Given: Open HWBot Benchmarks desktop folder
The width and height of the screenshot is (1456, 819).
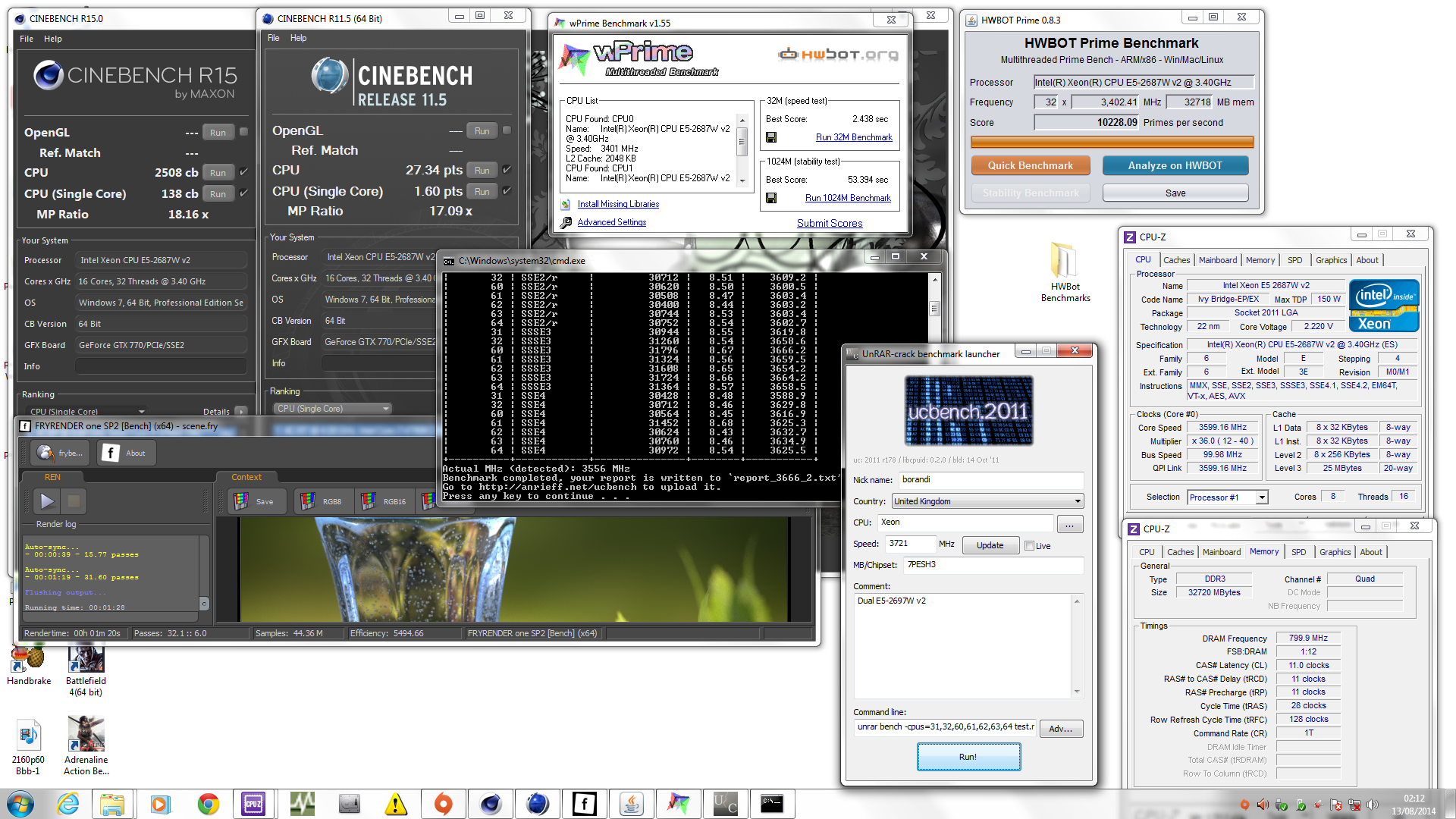Looking at the screenshot, I should pos(1065,272).
